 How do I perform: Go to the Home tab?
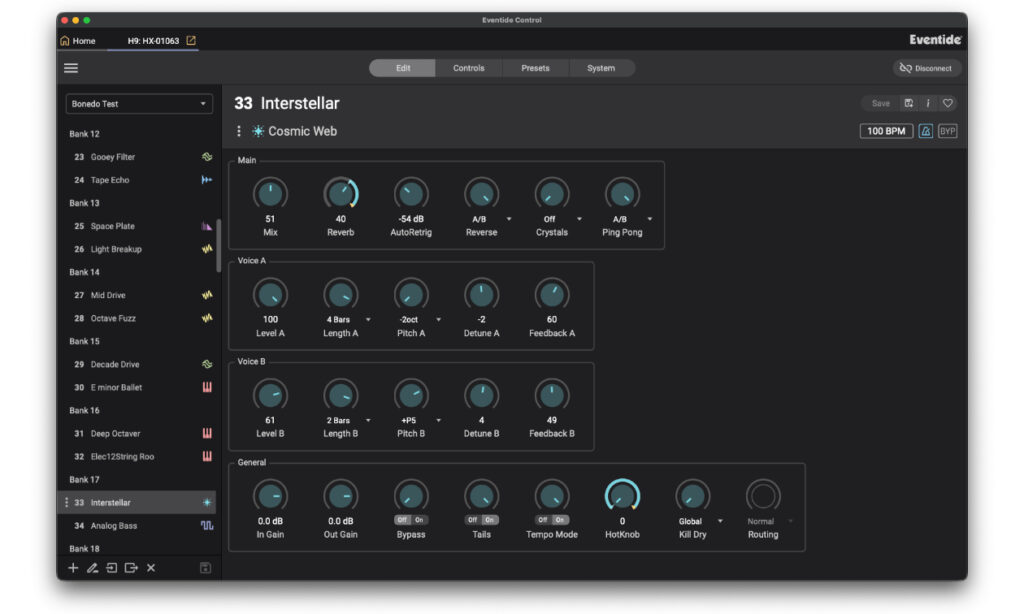tap(78, 40)
